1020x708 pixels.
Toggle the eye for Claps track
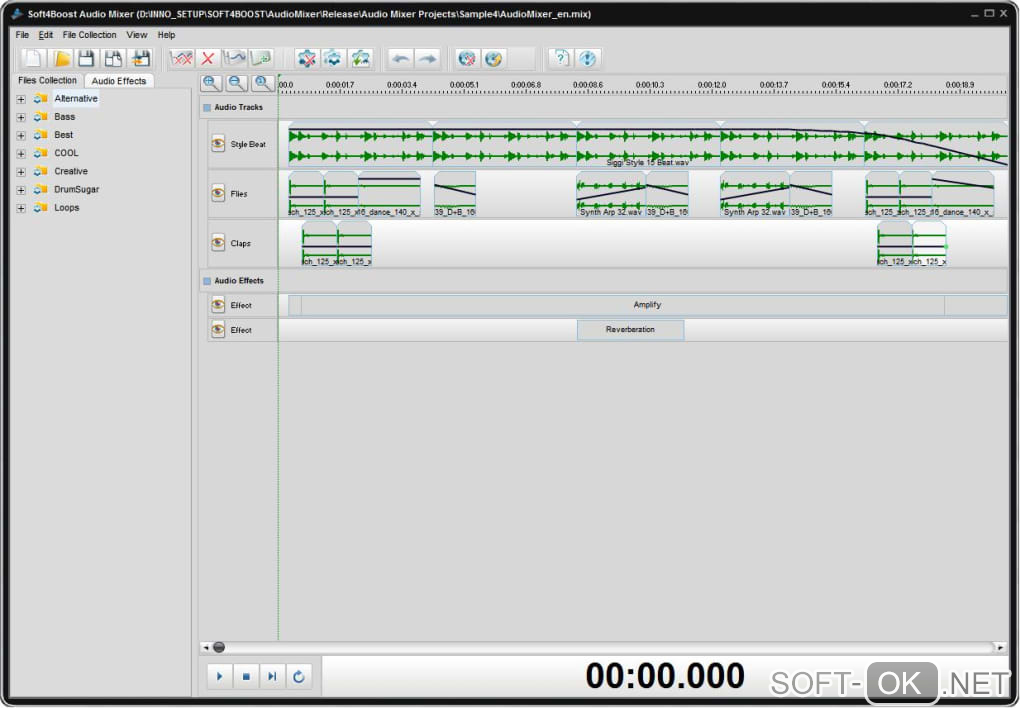point(218,243)
